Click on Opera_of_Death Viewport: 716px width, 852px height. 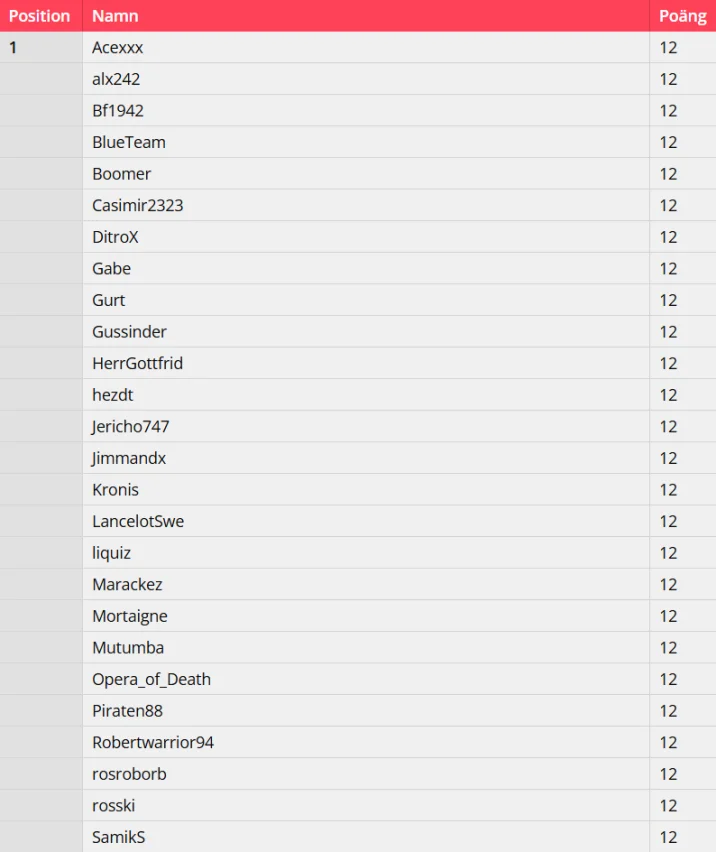pos(152,679)
